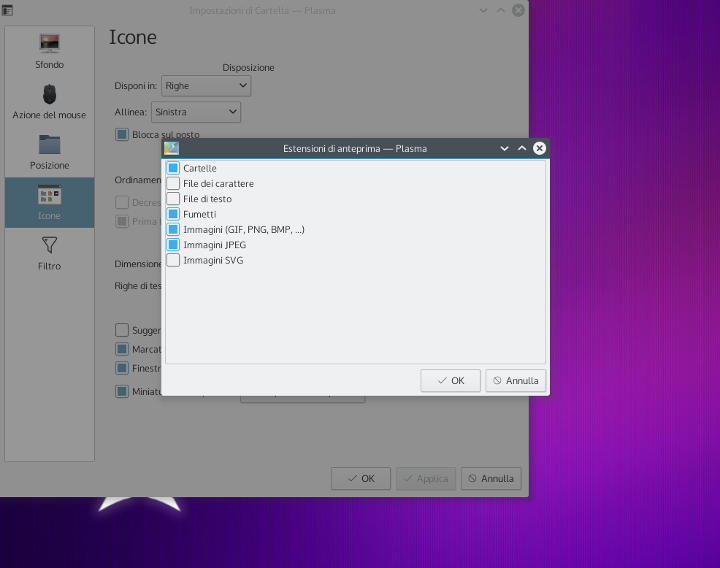Close the Impostazioni di Cartella window
Screen dimensions: 720x568
518,10
